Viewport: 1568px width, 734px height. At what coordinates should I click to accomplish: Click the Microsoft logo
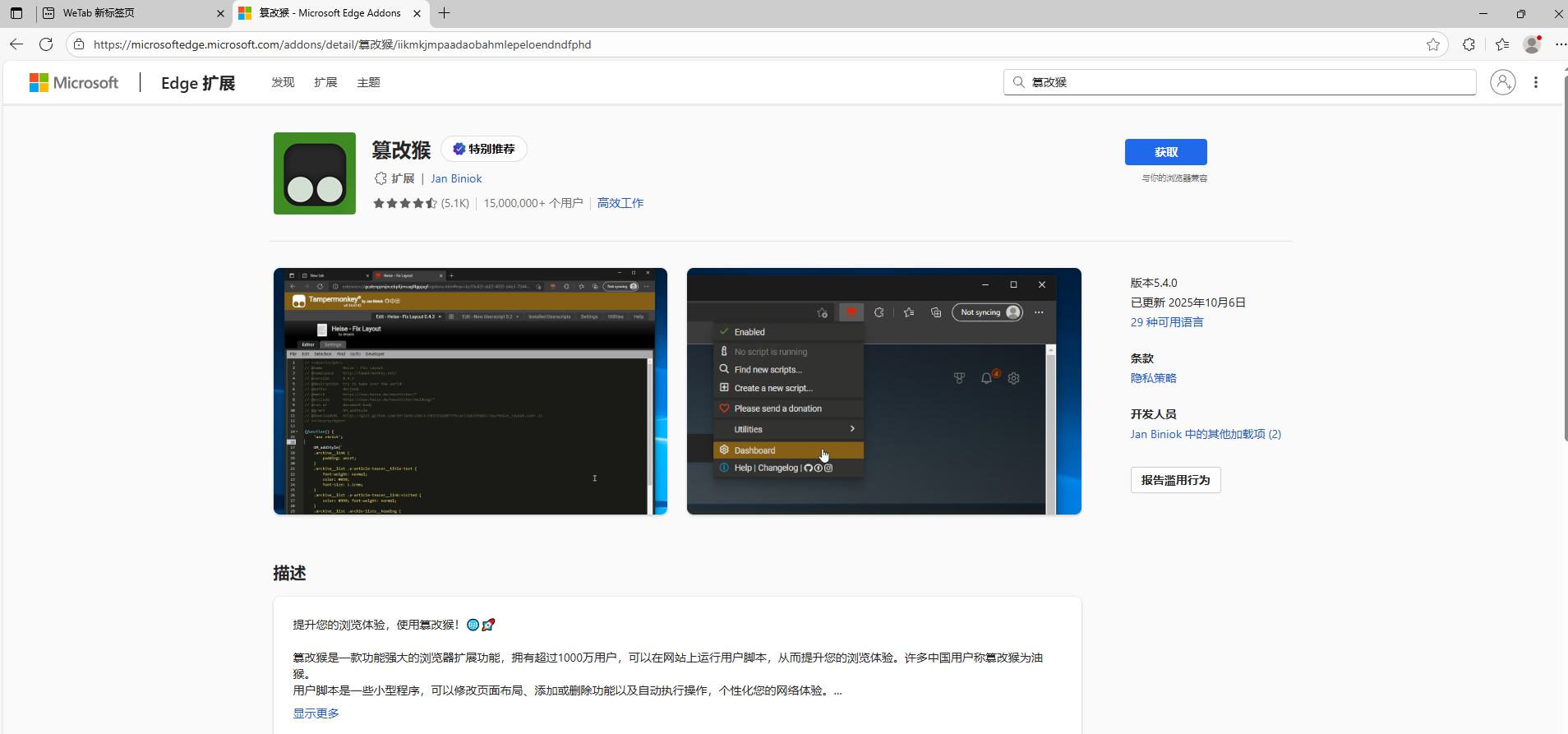click(x=74, y=82)
